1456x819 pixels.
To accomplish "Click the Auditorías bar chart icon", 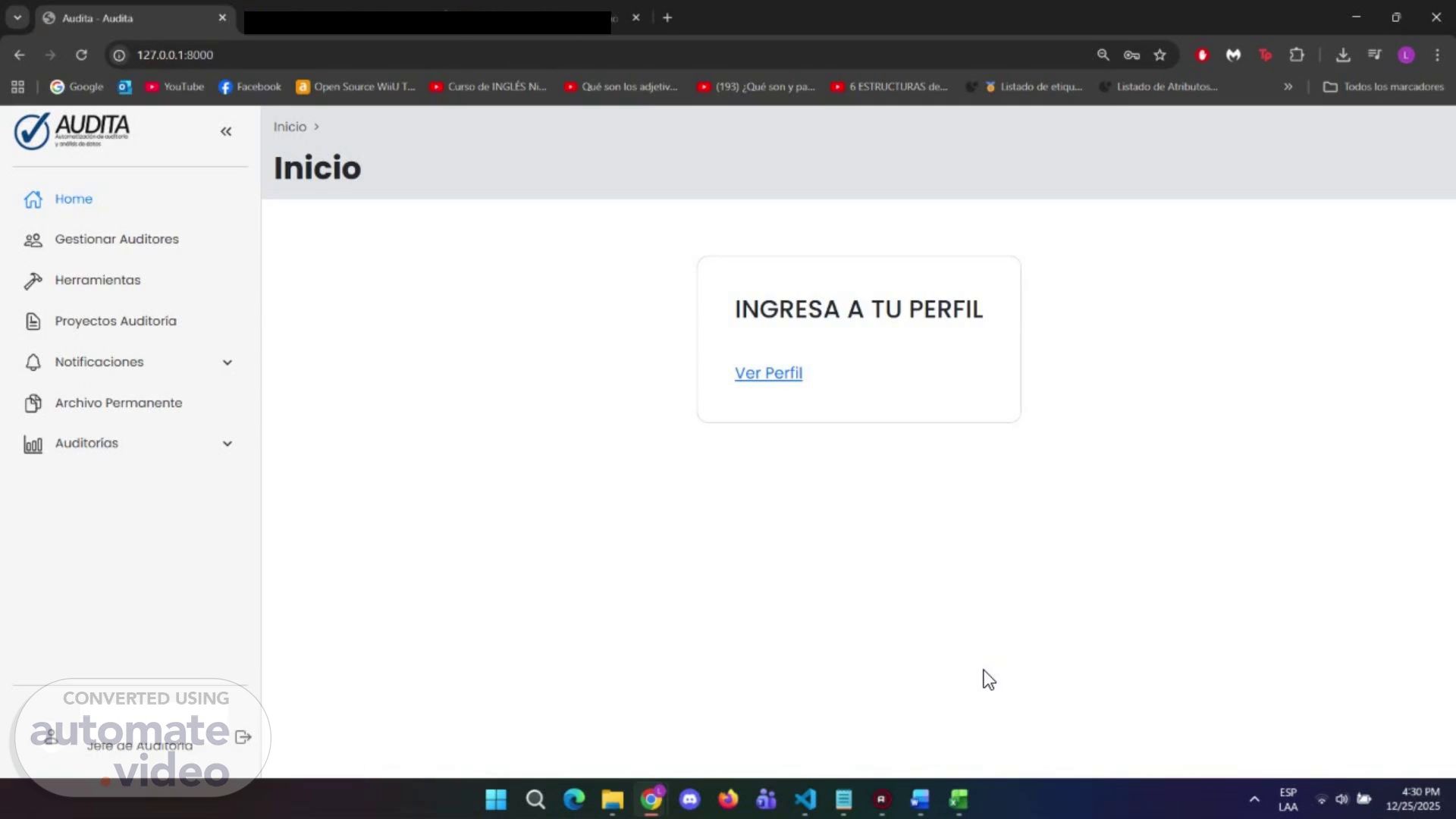I will 33,444.
